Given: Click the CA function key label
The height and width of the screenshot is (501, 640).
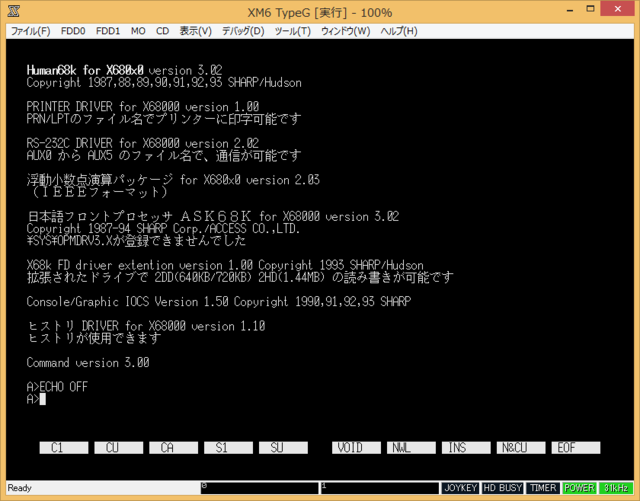Looking at the screenshot, I should [x=173, y=448].
